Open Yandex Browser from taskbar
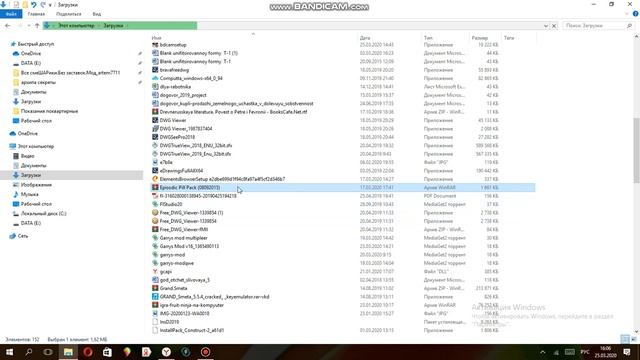 pyautogui.click(x=166, y=352)
